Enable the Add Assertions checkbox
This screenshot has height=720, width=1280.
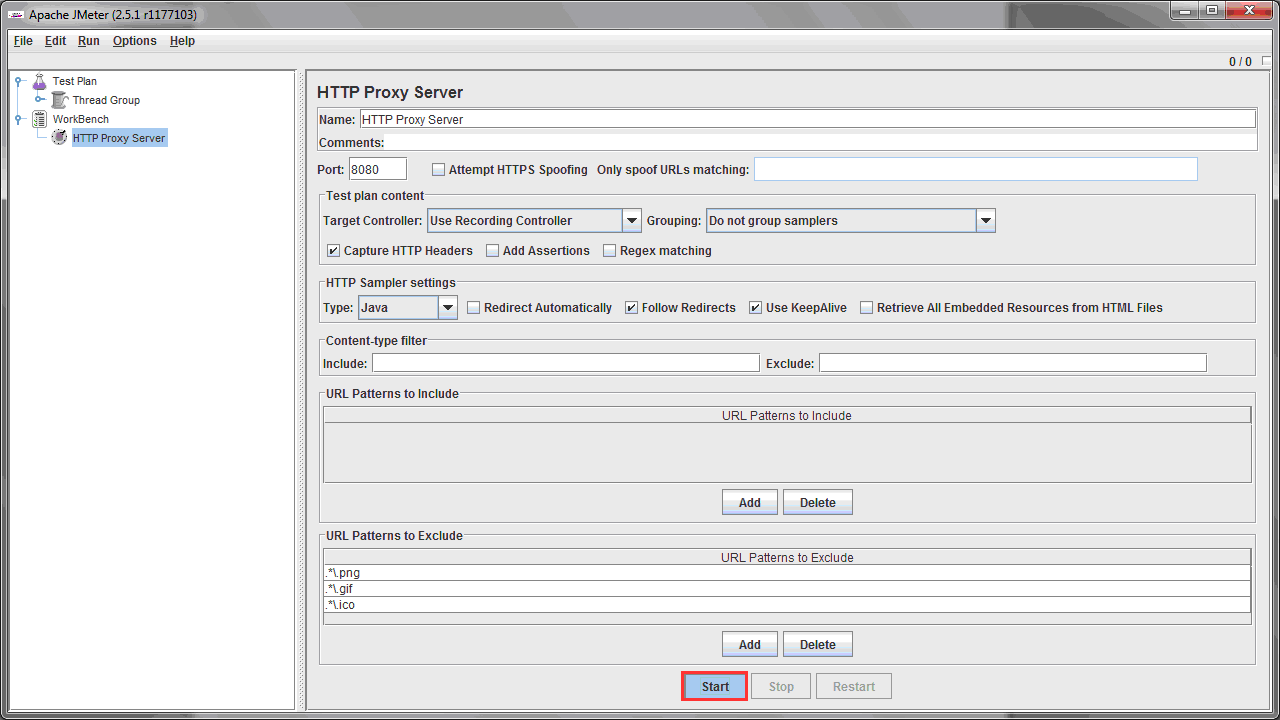click(492, 251)
